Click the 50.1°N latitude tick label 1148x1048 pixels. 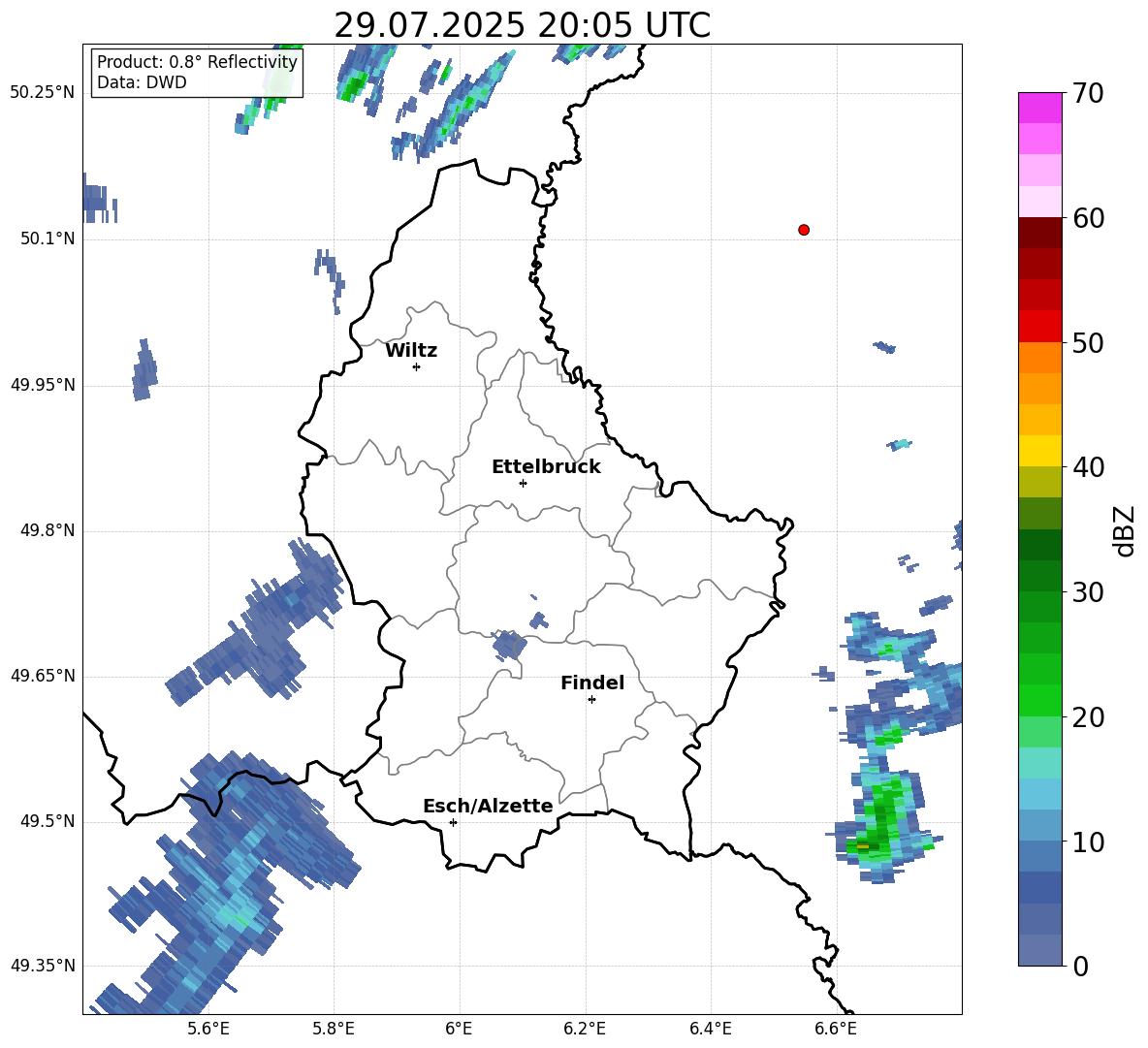click(x=48, y=238)
